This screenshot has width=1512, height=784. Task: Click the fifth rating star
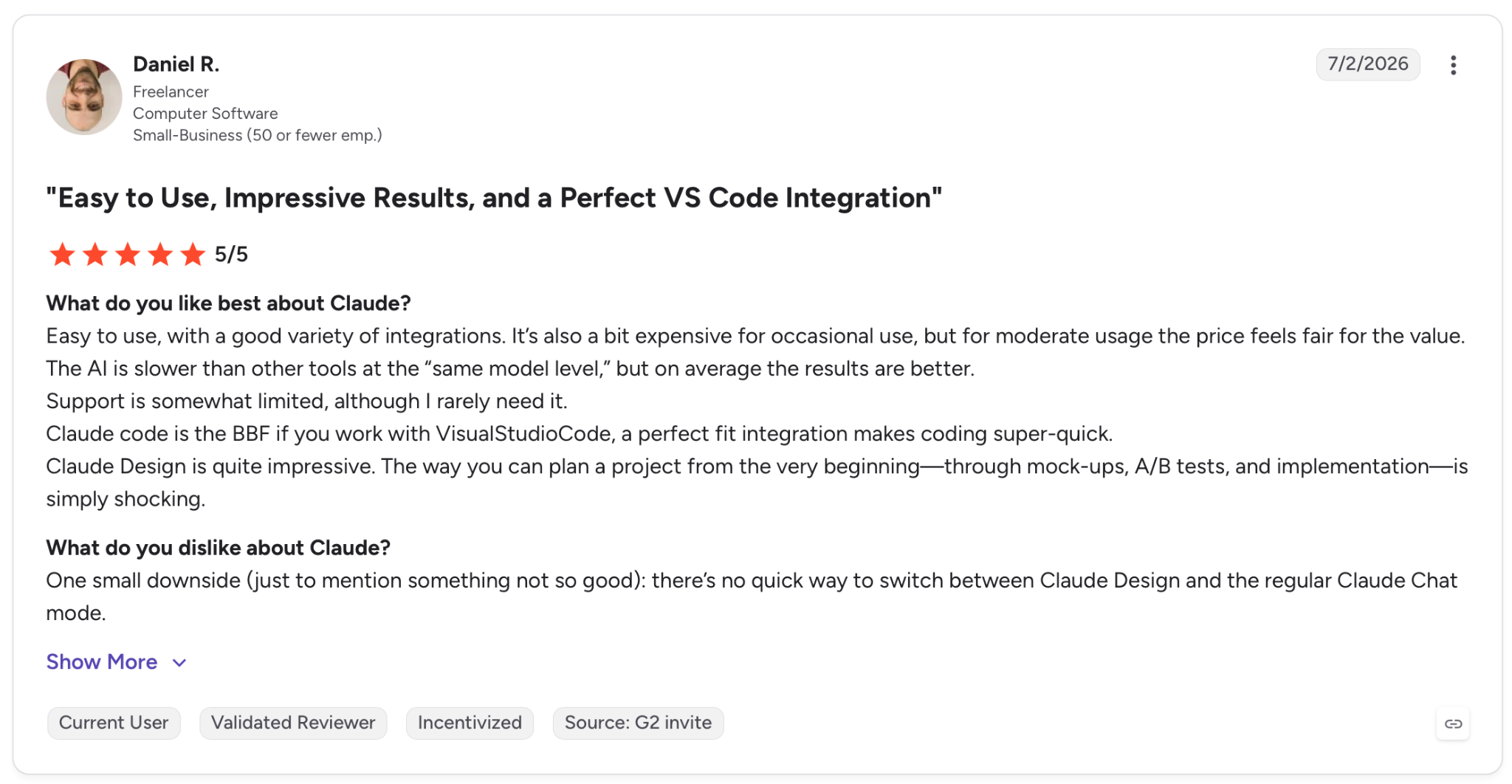(192, 255)
